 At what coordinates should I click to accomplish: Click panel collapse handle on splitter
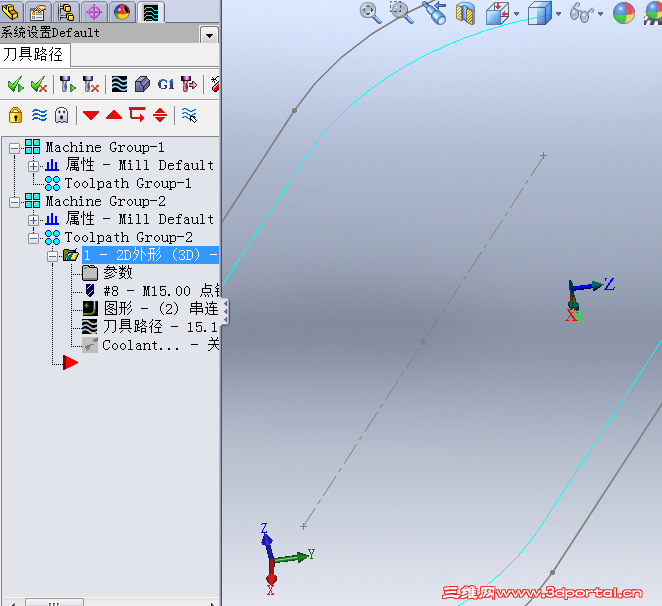225,312
